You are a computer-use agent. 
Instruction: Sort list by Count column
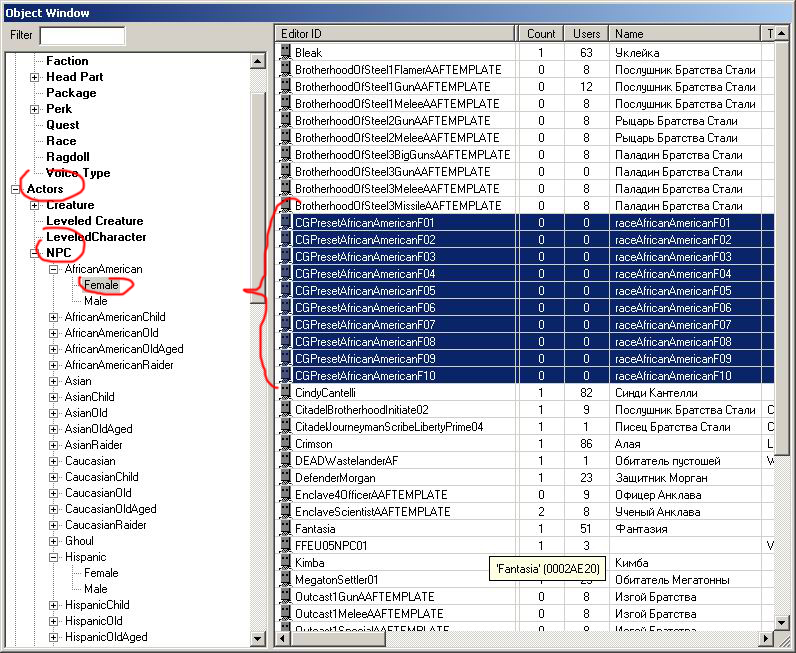click(x=541, y=34)
